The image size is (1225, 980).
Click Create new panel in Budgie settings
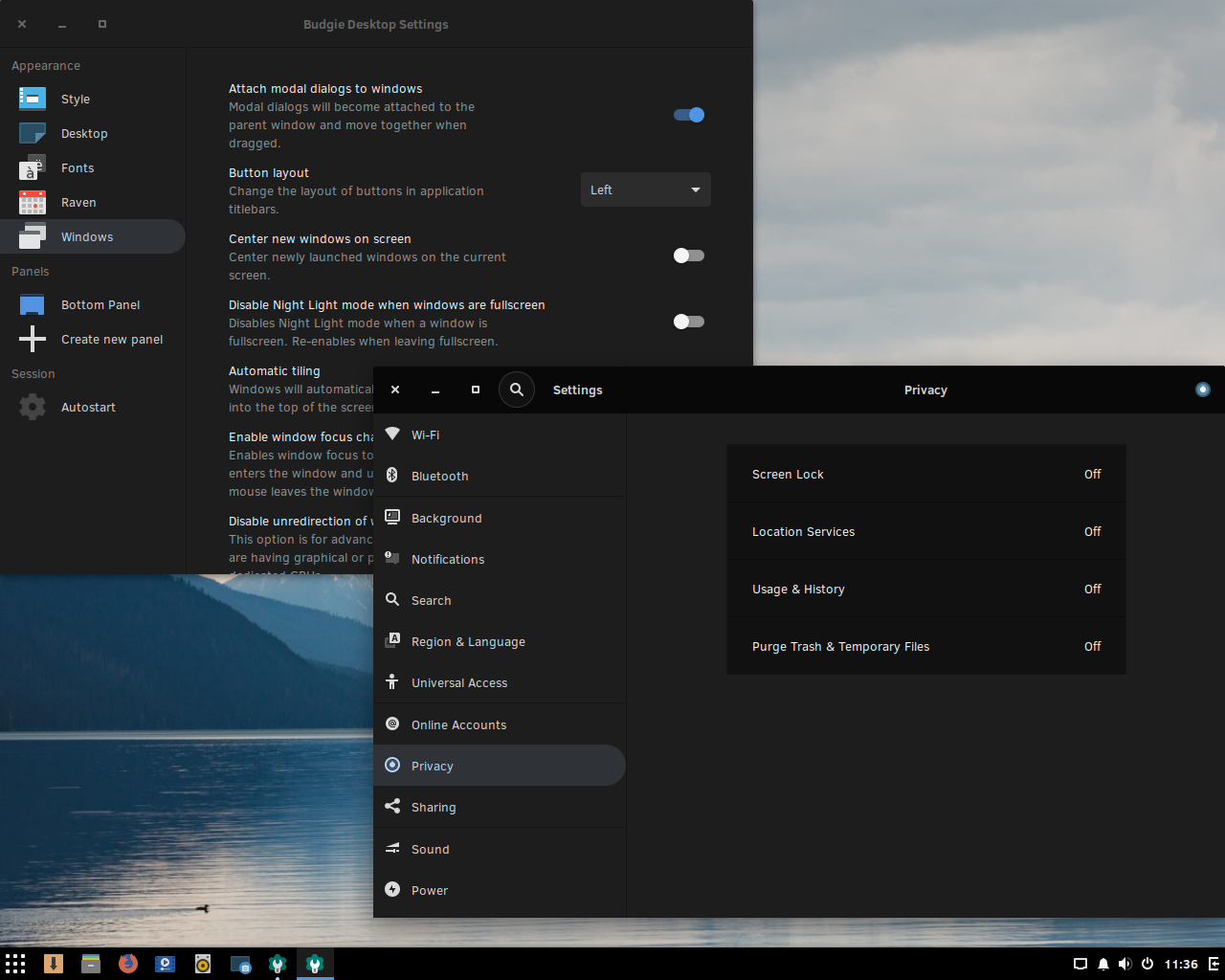tap(93, 339)
